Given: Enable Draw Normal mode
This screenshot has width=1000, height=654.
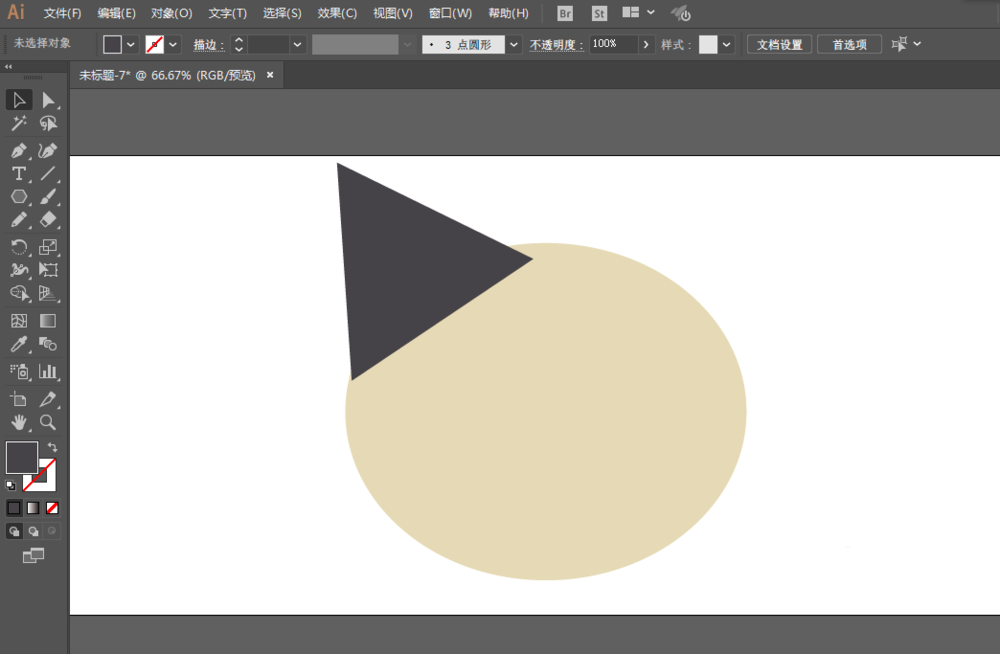Looking at the screenshot, I should (14, 531).
